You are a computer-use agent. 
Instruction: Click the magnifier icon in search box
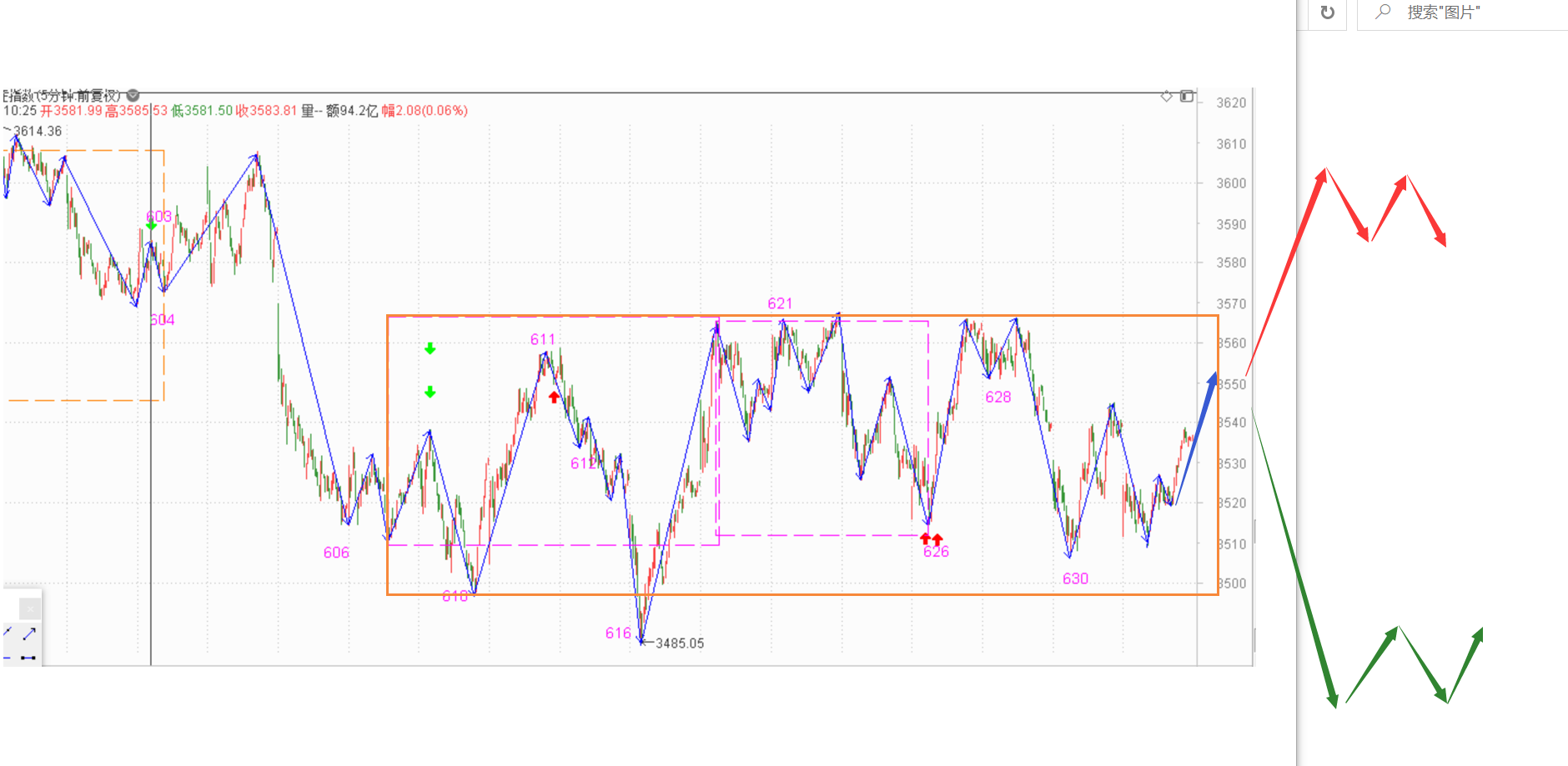pyautogui.click(x=1383, y=12)
